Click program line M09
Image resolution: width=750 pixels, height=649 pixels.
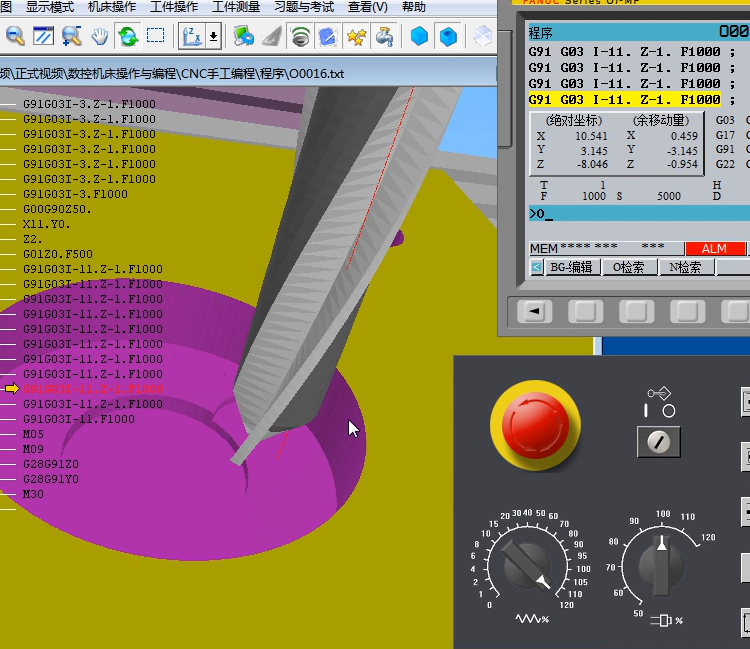(33, 449)
